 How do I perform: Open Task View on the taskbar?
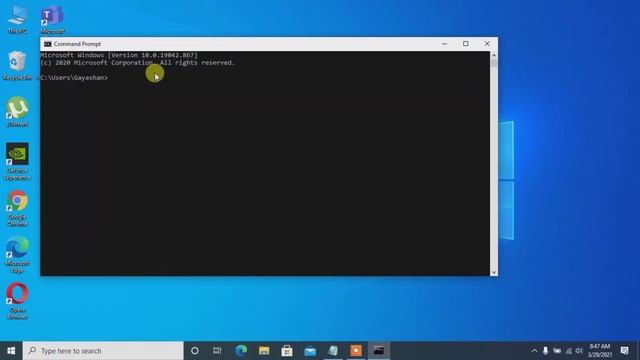tap(217, 351)
